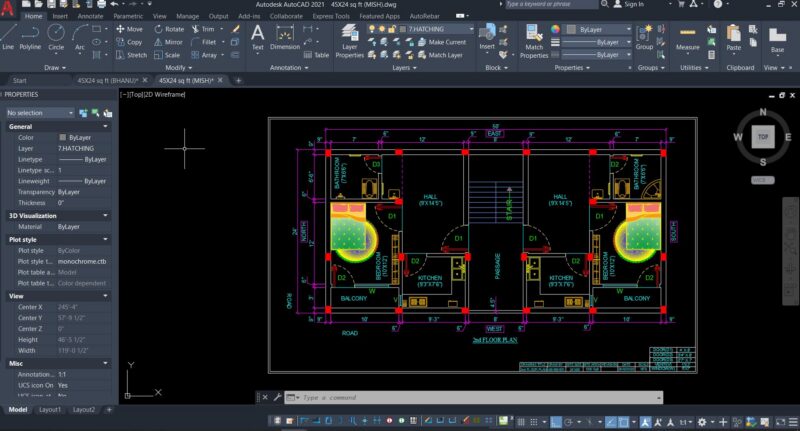Toggle Object Snap in status bar

623,422
